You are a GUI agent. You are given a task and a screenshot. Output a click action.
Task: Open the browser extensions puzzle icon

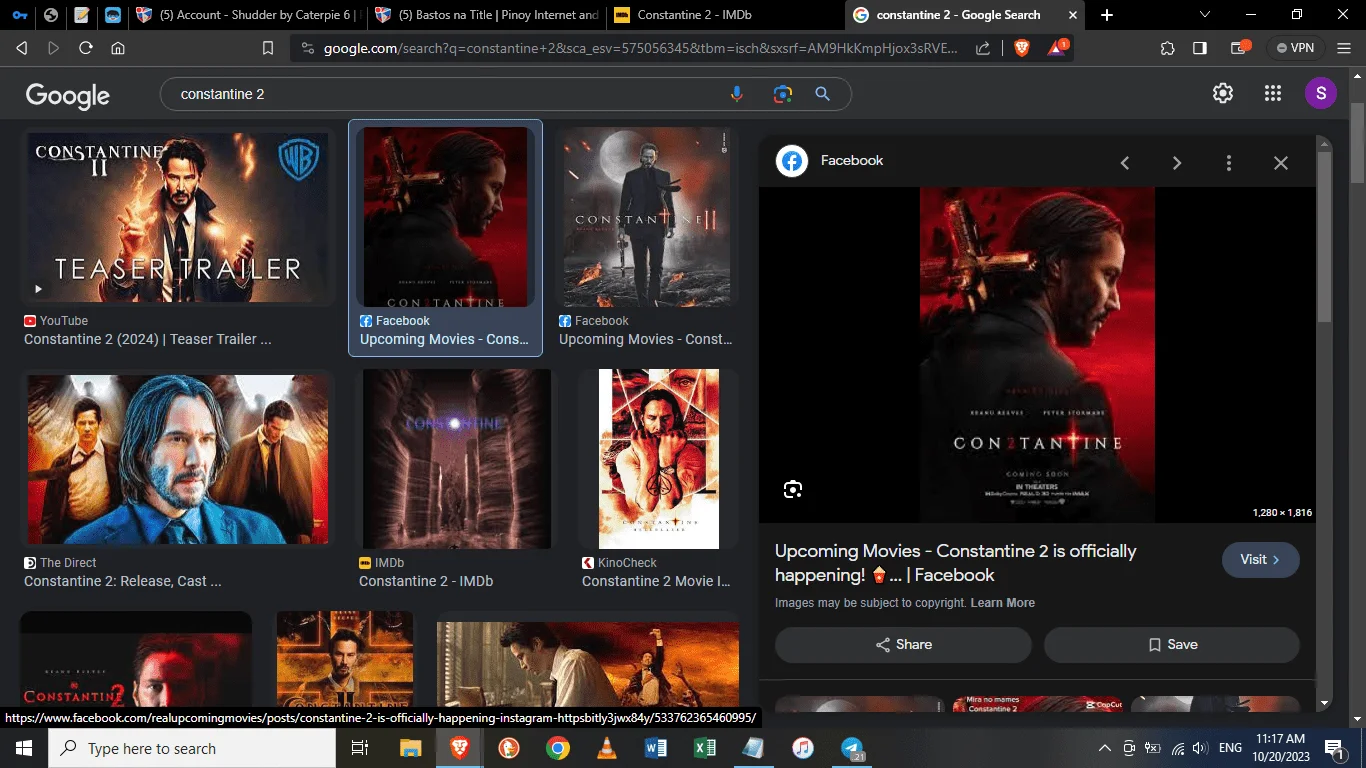(1168, 48)
